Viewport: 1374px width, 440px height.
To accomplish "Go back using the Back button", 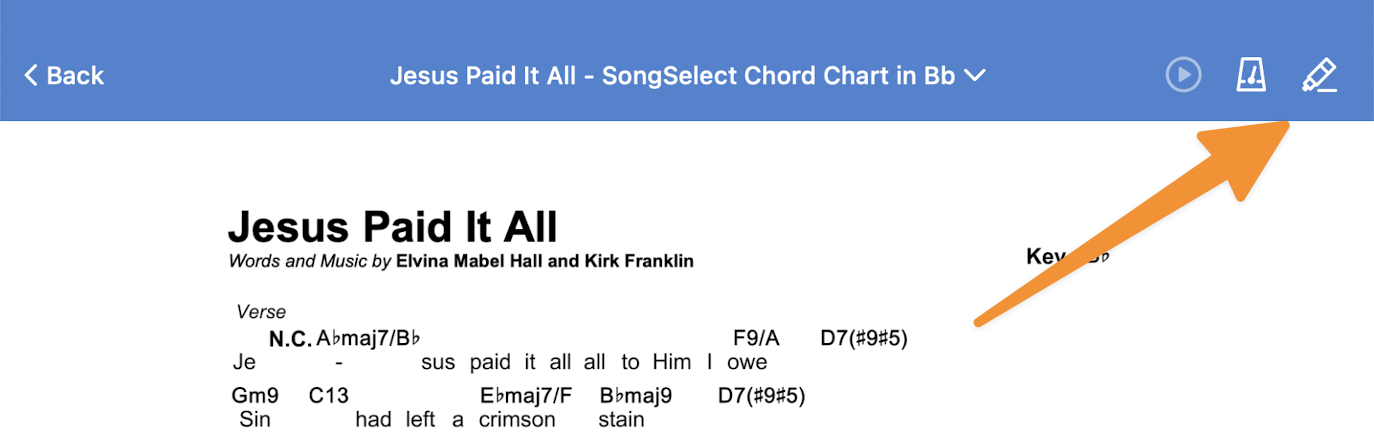I will tap(64, 75).
